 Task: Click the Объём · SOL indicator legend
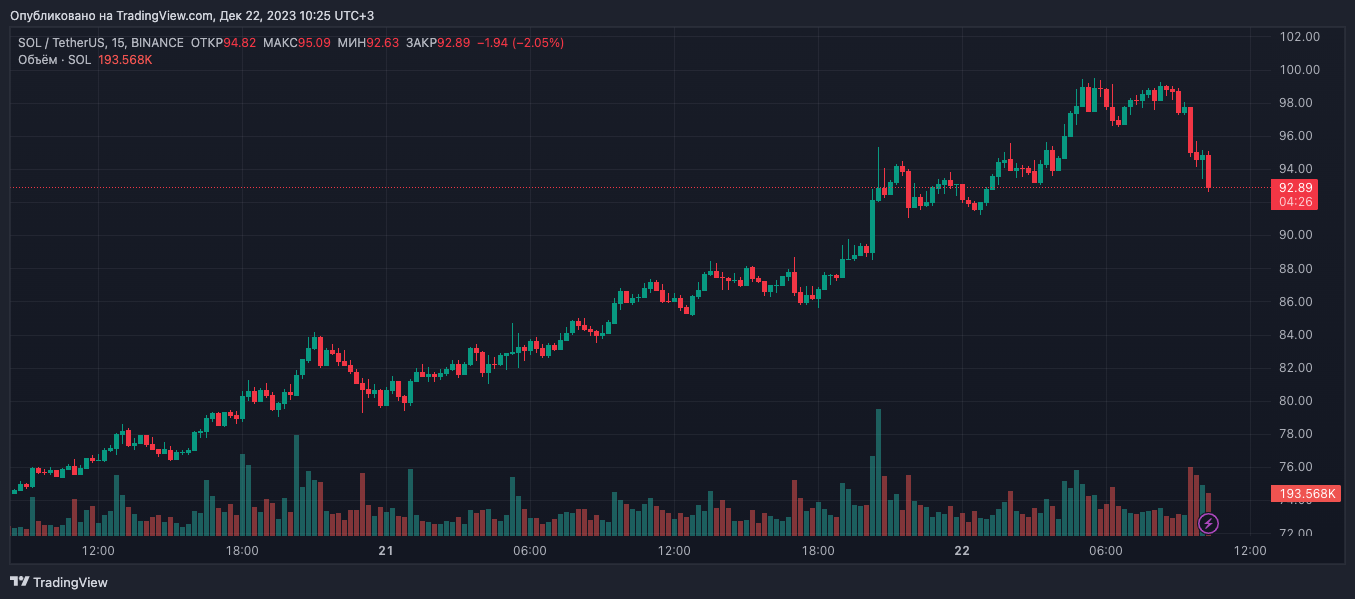pos(54,60)
